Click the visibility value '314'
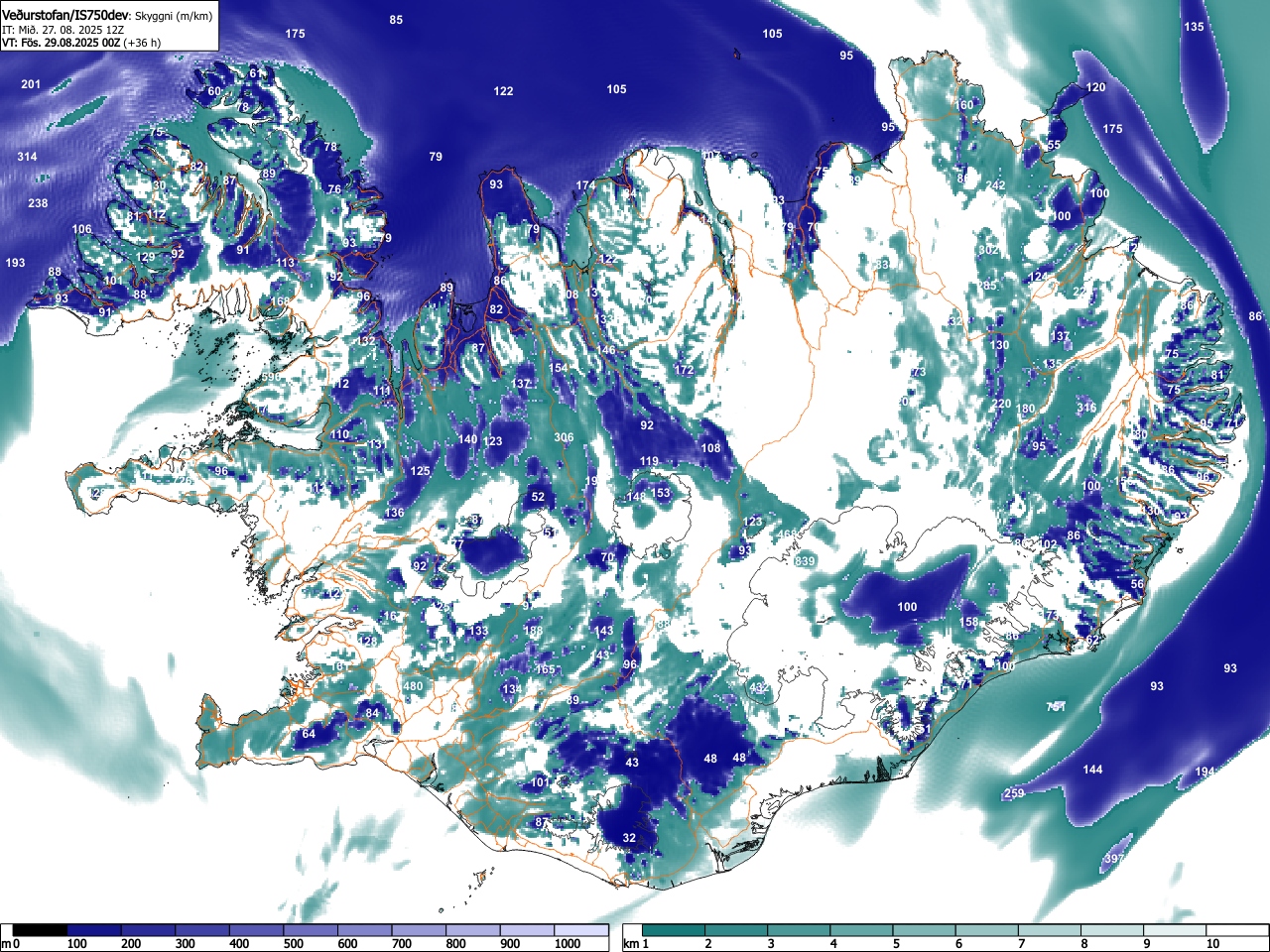 coord(27,157)
